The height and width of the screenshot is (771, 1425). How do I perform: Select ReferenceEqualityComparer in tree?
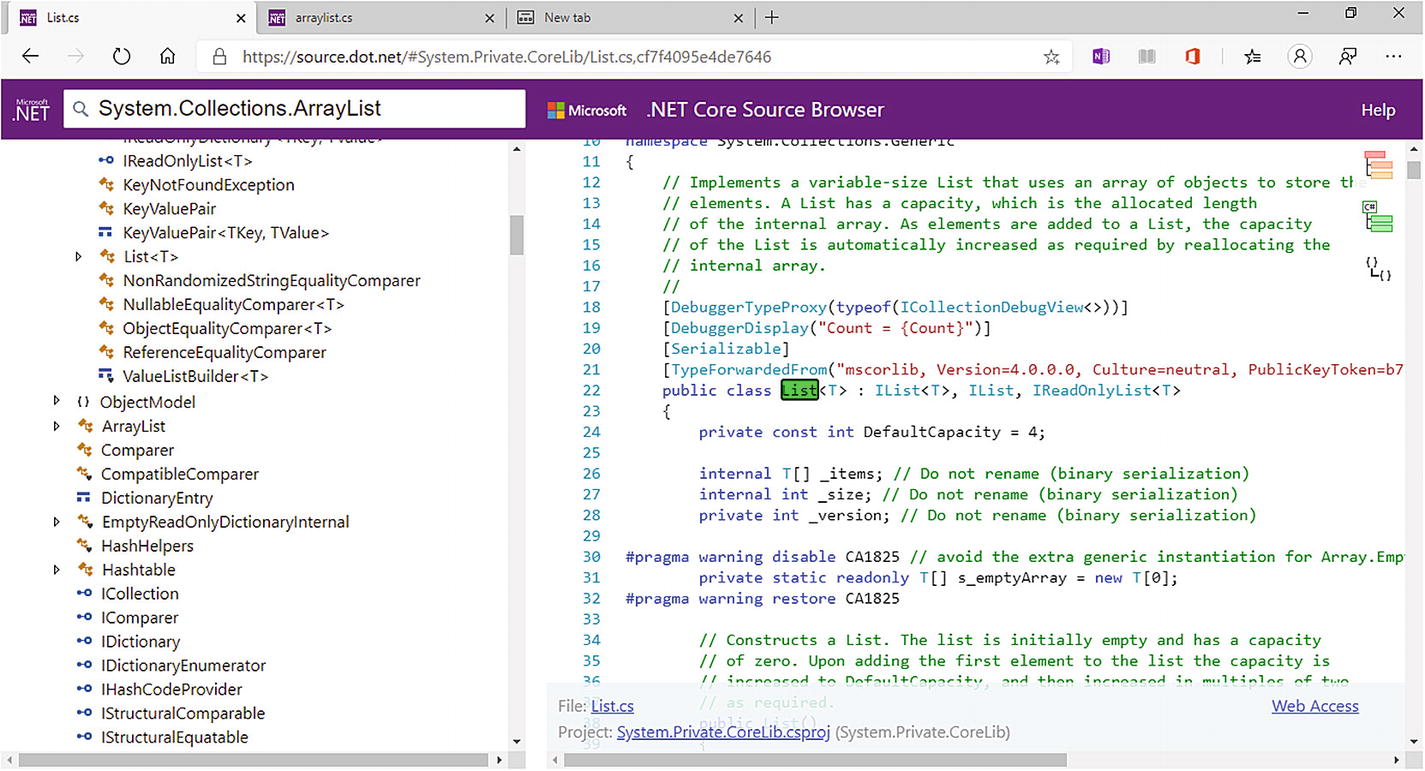(224, 353)
